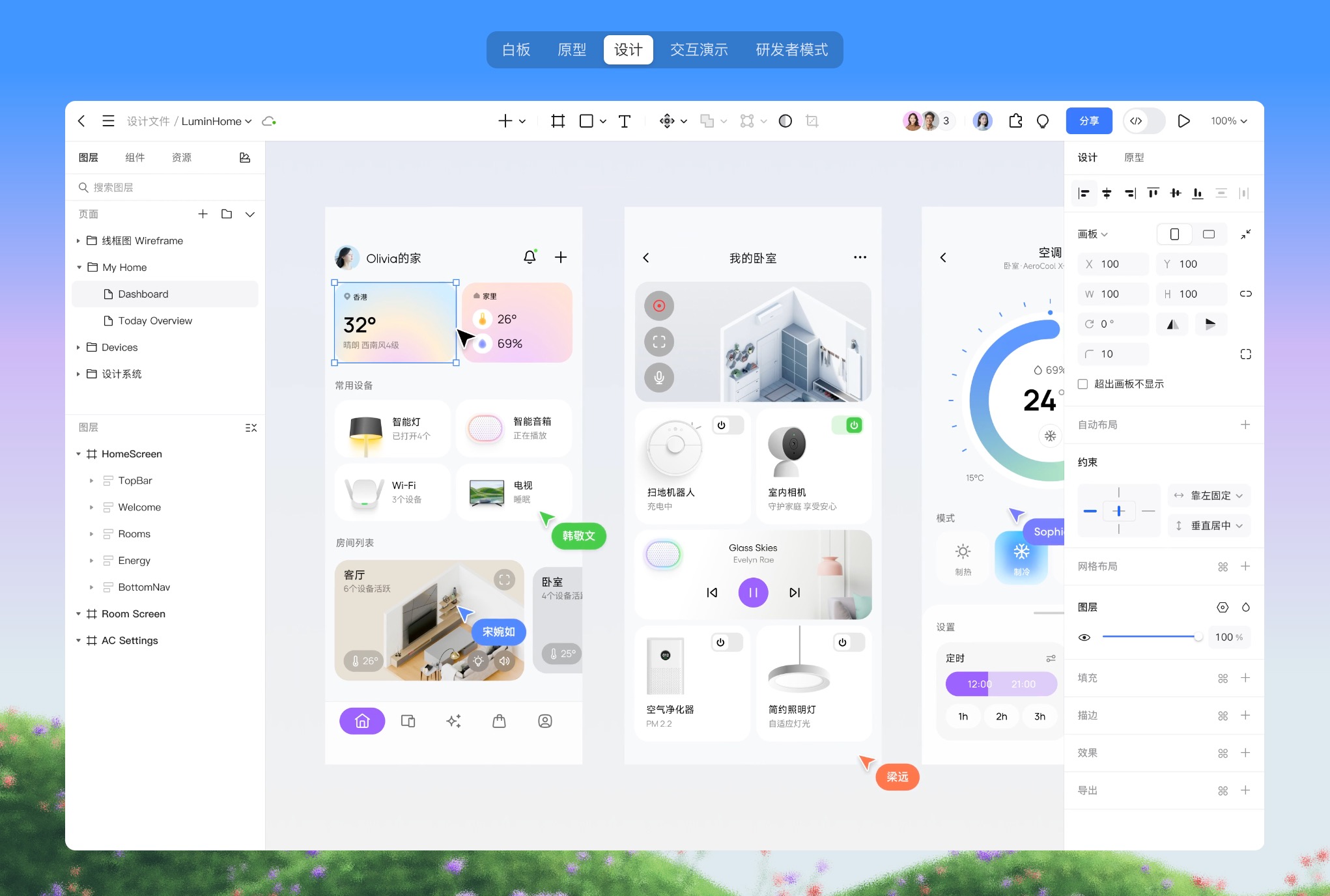1330x896 pixels.
Task: Click the 分享 share button
Action: coord(1088,121)
